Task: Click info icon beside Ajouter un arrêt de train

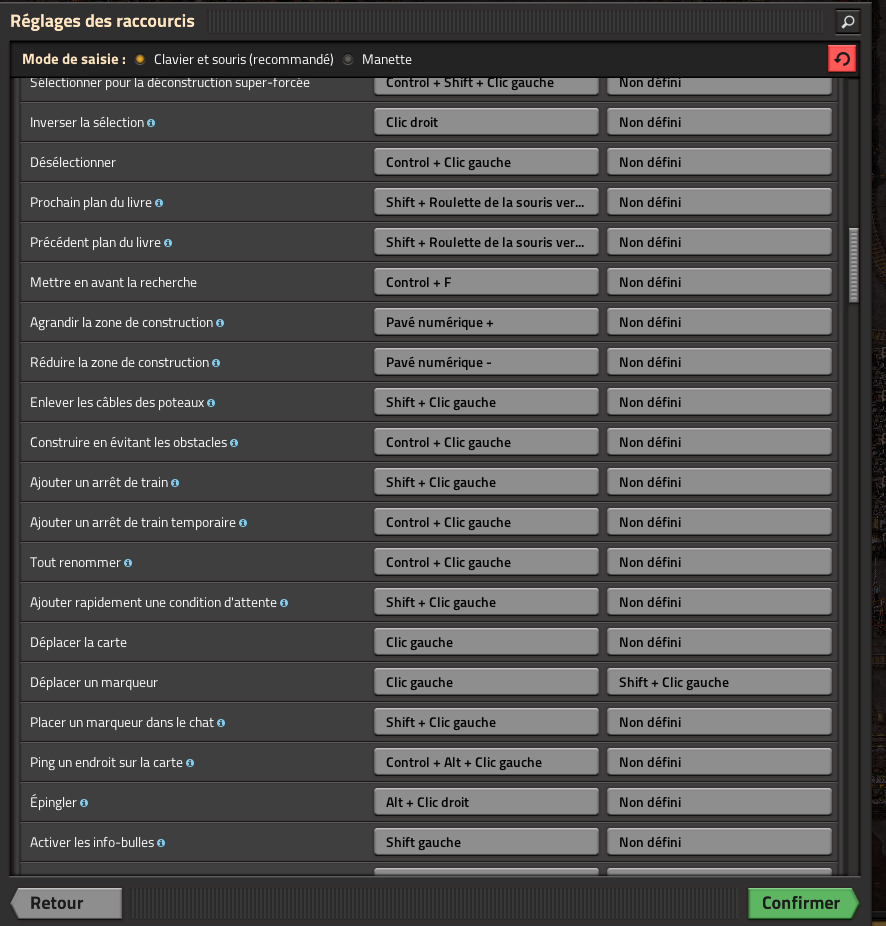Action: coord(175,483)
